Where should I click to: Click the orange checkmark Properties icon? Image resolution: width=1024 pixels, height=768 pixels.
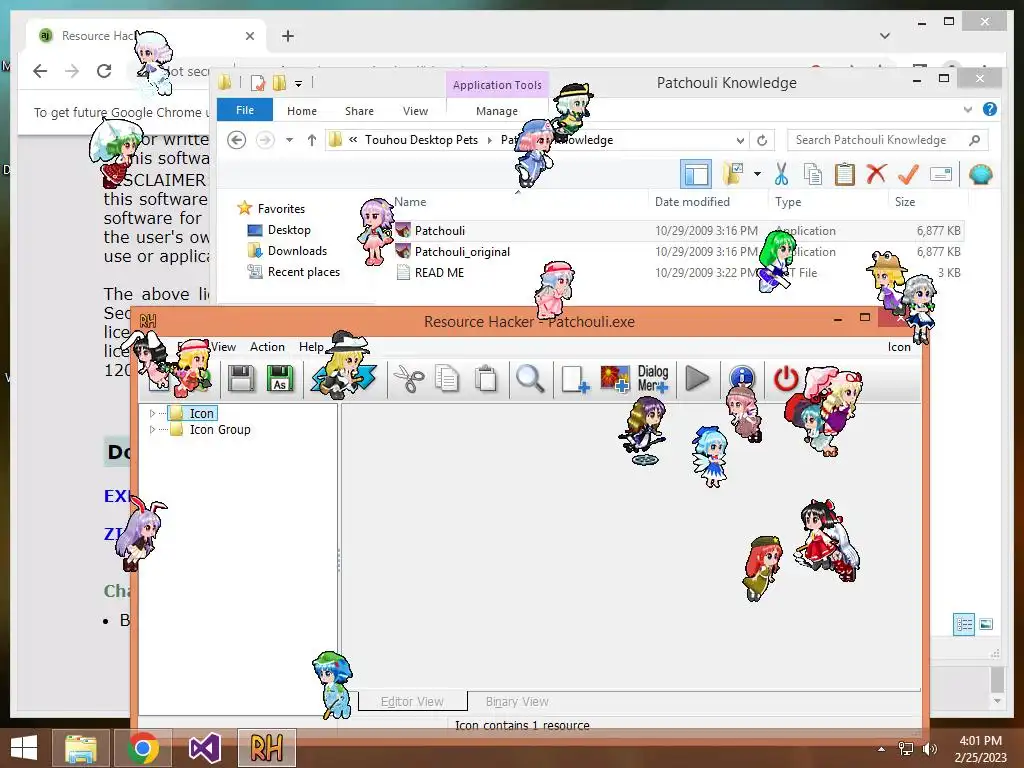pos(908,174)
